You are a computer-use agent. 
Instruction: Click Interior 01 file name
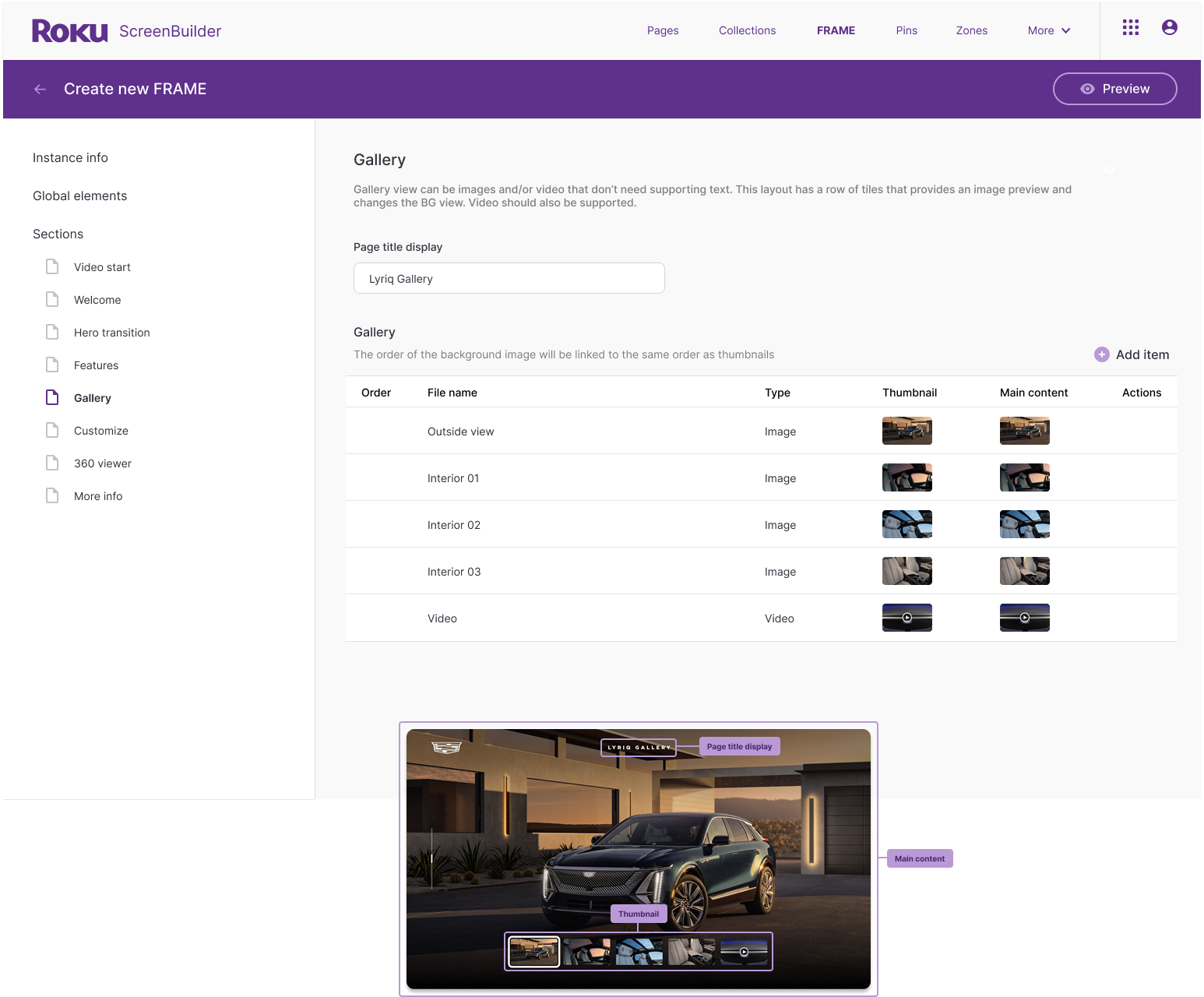tap(453, 478)
